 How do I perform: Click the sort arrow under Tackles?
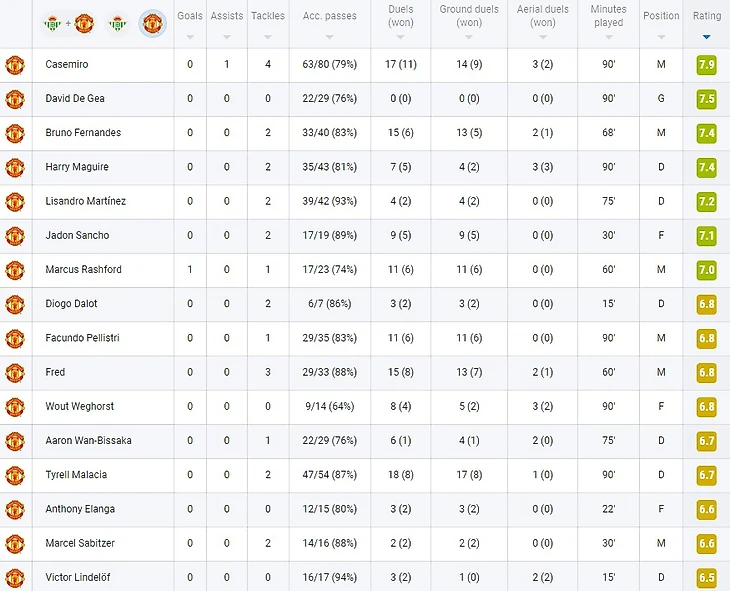(x=267, y=38)
